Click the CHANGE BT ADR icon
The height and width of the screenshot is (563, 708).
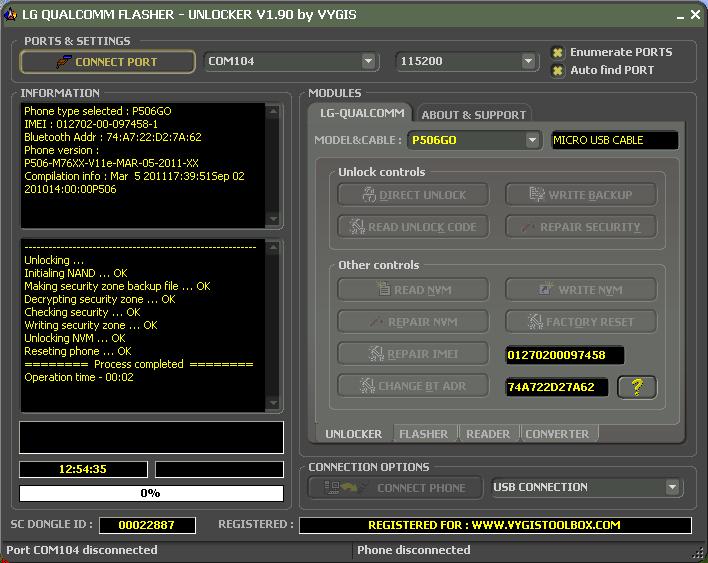367,386
